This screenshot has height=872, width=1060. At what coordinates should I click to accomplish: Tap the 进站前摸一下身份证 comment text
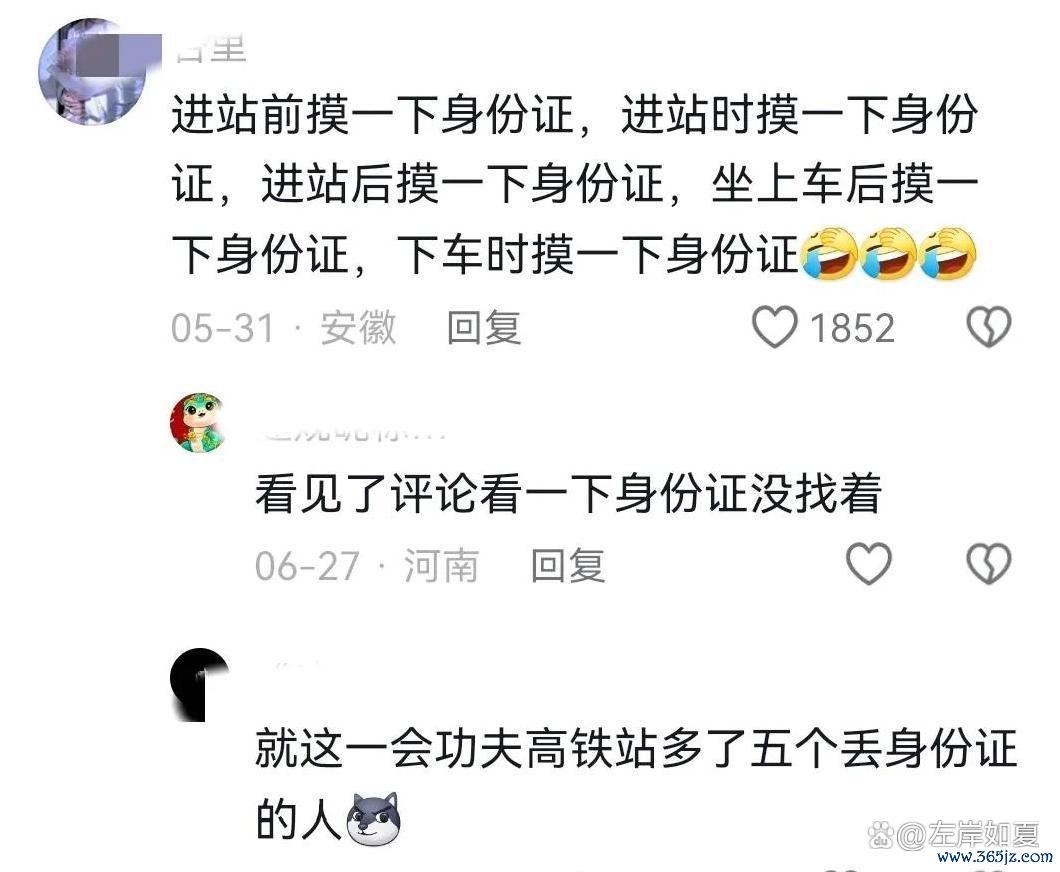[x=574, y=184]
